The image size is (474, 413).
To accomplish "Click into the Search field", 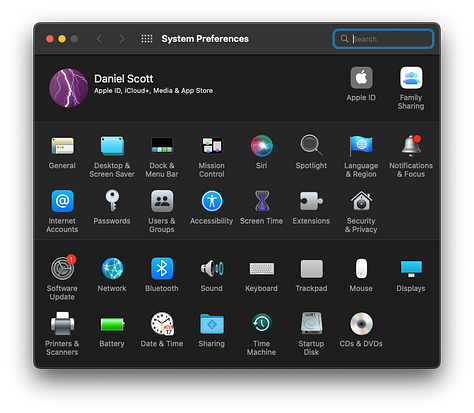I will click(x=383, y=39).
